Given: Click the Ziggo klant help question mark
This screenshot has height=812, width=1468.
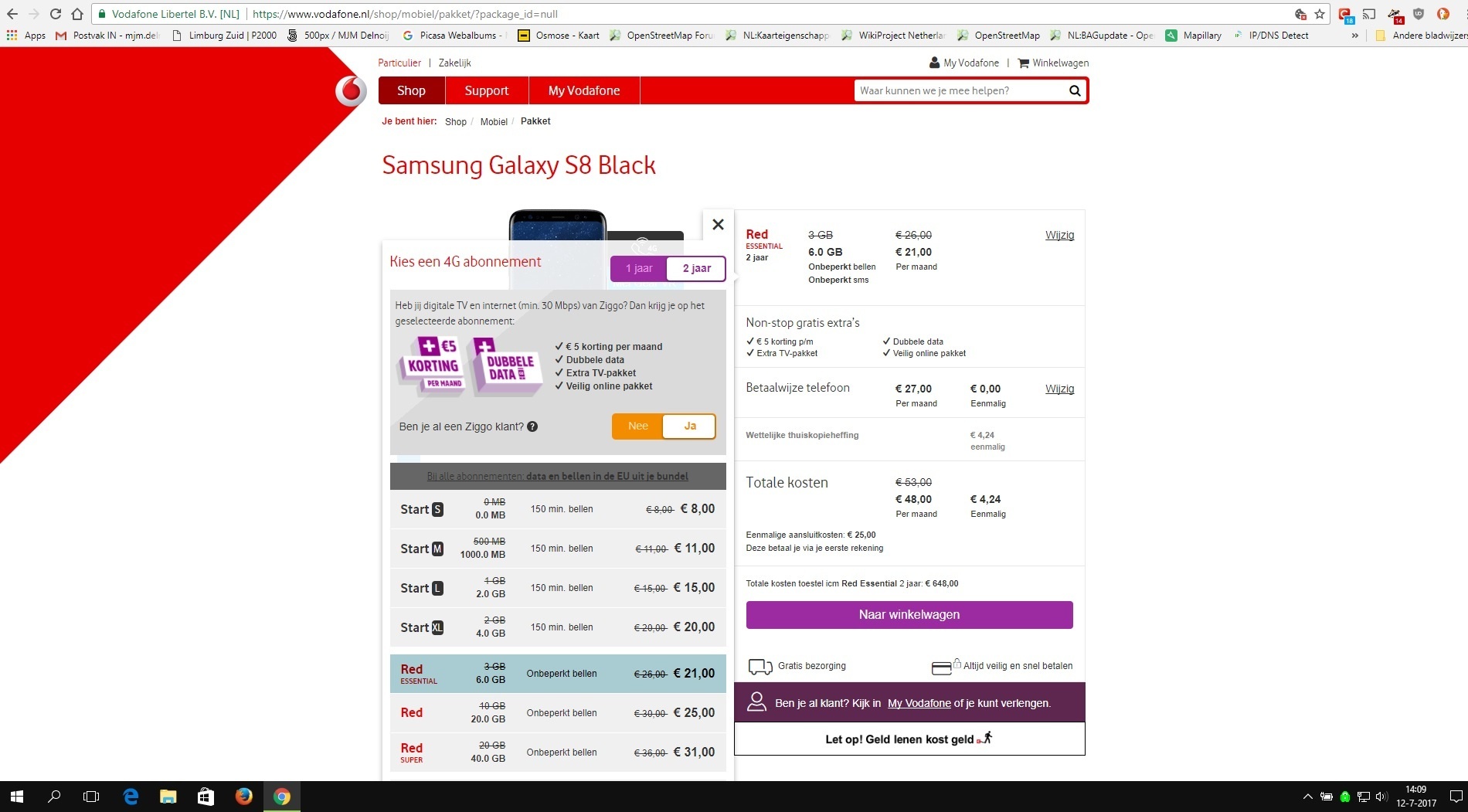Looking at the screenshot, I should click(x=532, y=426).
